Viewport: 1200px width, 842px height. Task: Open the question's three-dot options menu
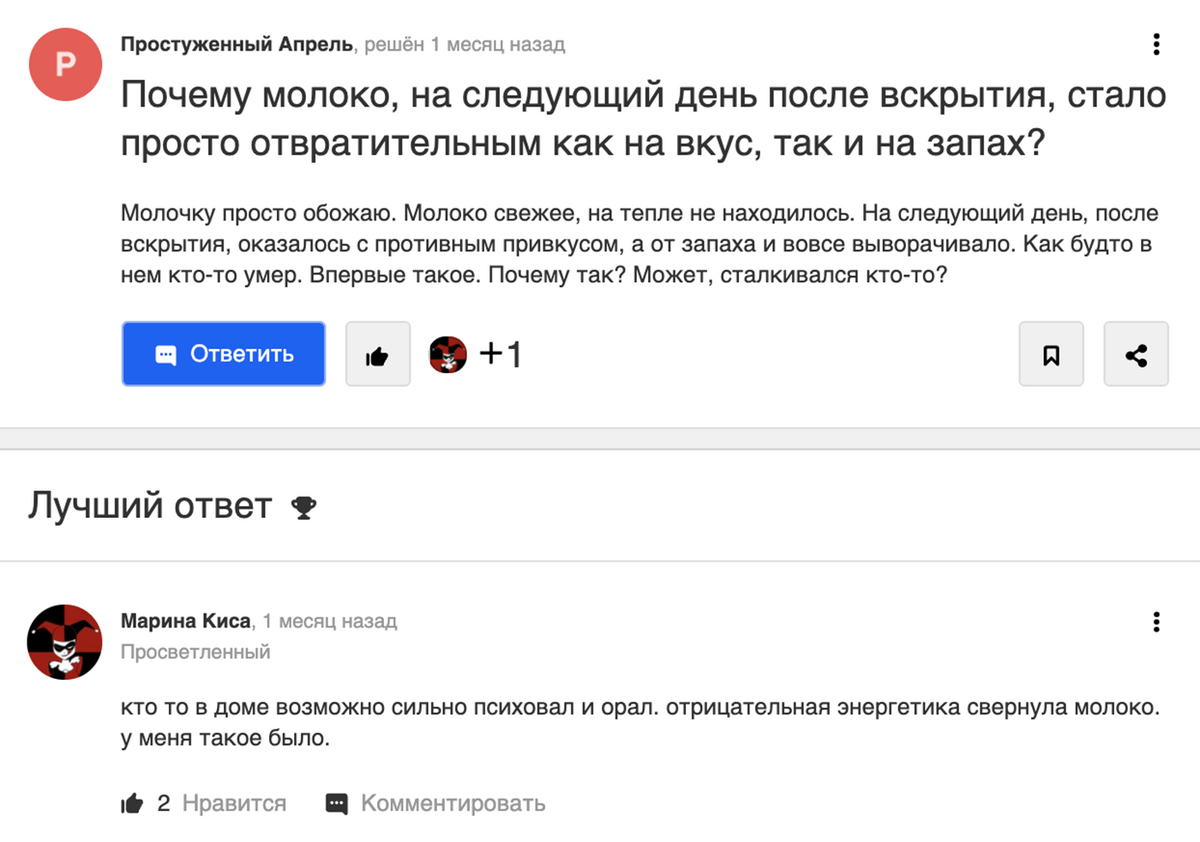click(1156, 45)
